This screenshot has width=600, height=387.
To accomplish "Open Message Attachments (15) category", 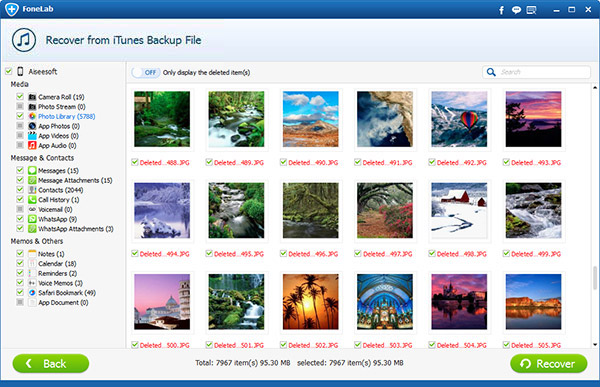I will [x=75, y=180].
